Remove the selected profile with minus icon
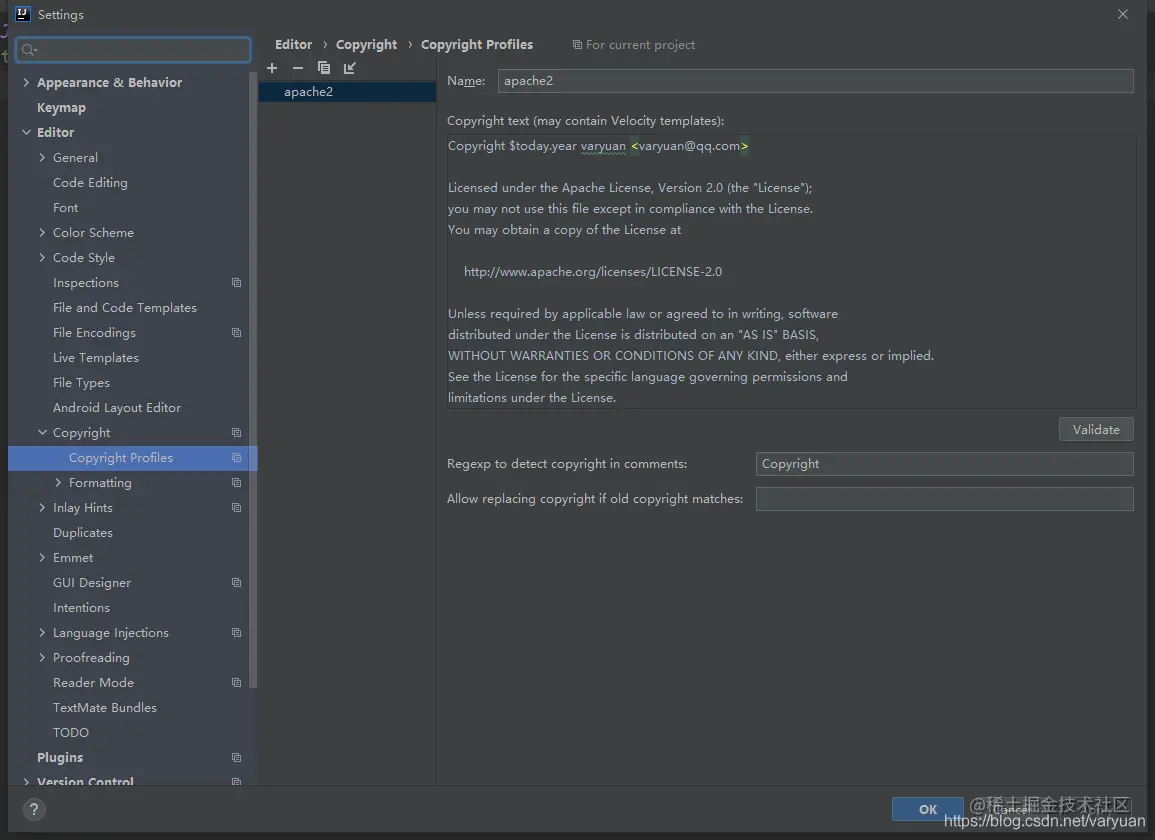 coord(298,68)
